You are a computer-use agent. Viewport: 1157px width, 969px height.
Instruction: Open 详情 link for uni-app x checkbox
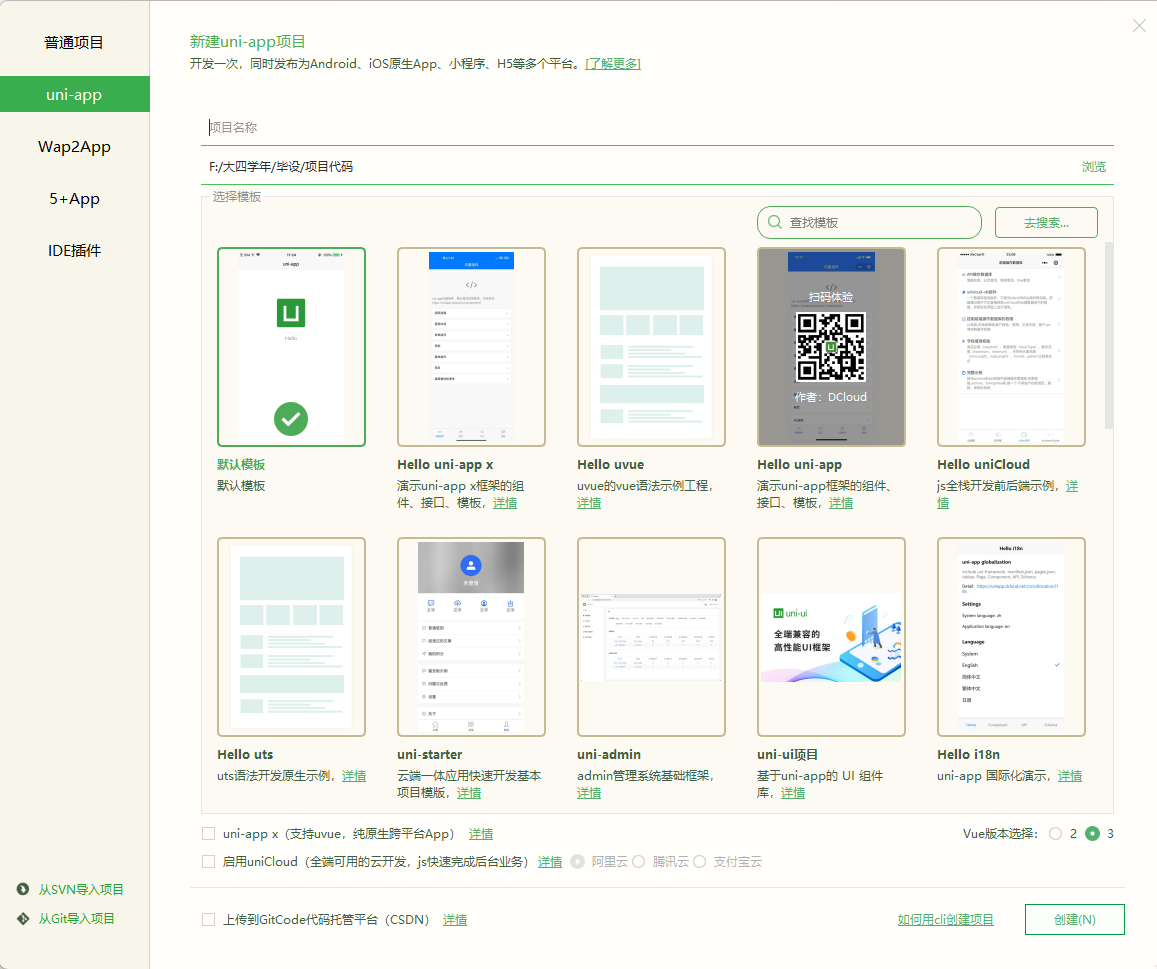click(481, 834)
